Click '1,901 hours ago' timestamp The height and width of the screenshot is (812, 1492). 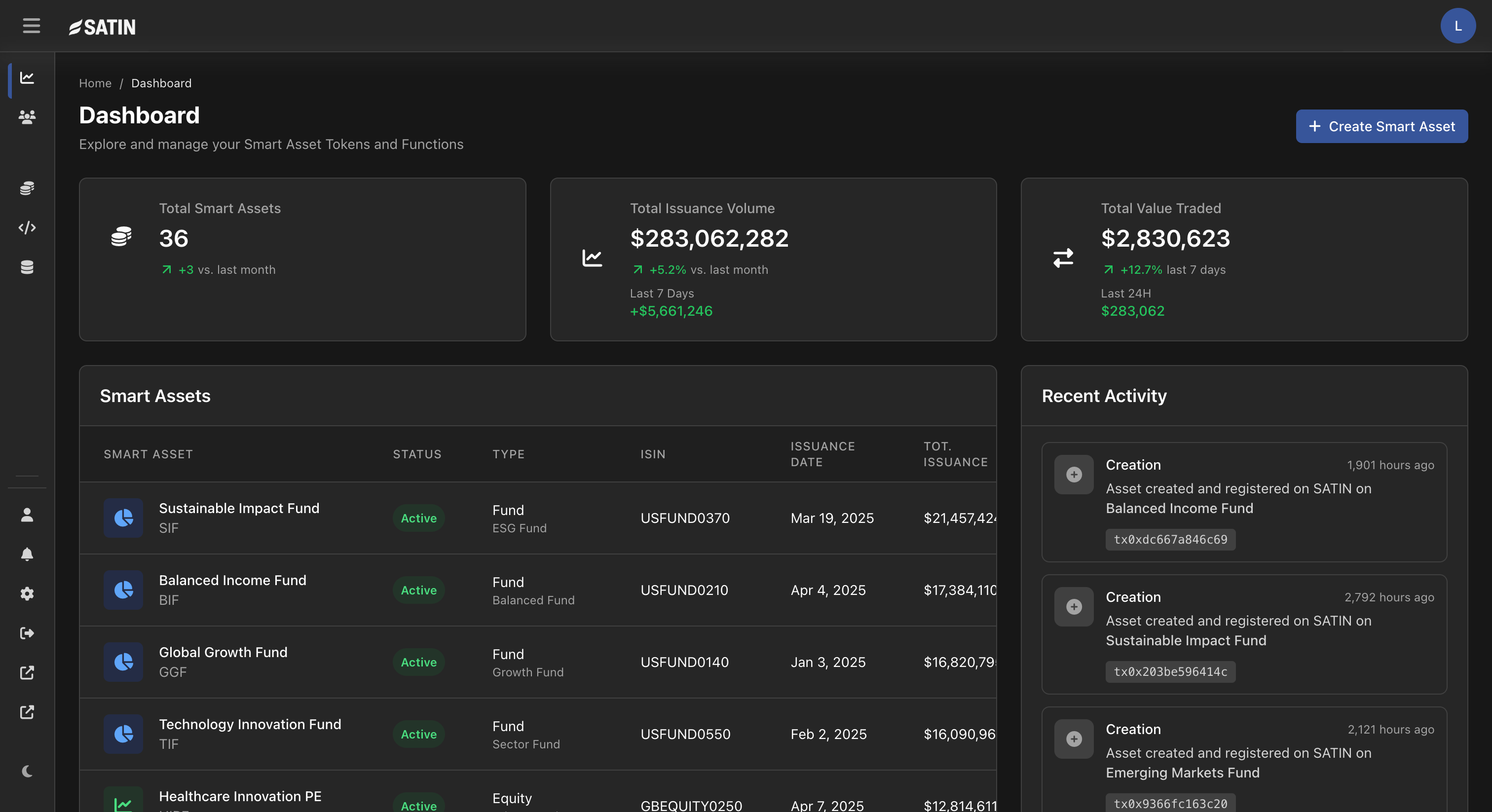(x=1390, y=465)
